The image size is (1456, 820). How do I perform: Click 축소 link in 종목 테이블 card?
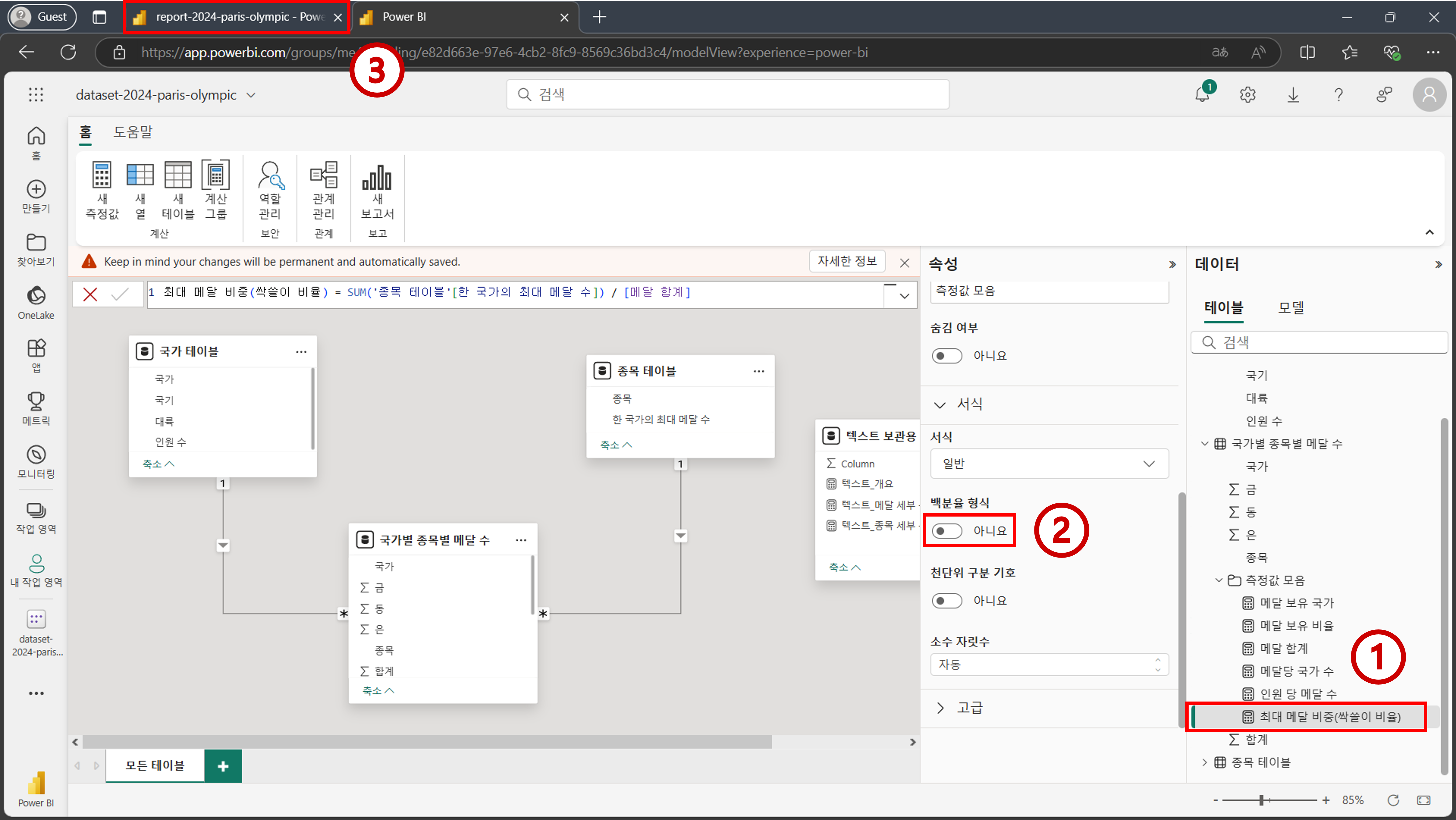615,445
